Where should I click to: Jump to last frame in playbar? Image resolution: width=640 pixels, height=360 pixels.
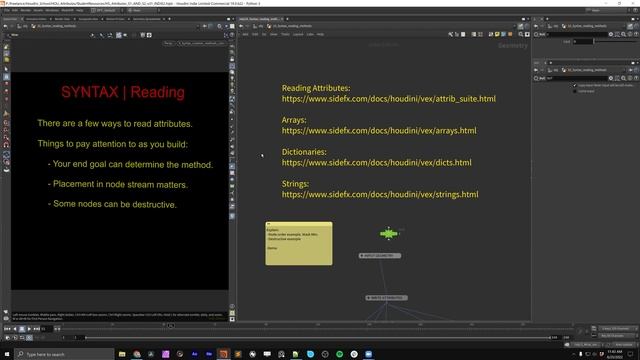[x=36, y=329]
